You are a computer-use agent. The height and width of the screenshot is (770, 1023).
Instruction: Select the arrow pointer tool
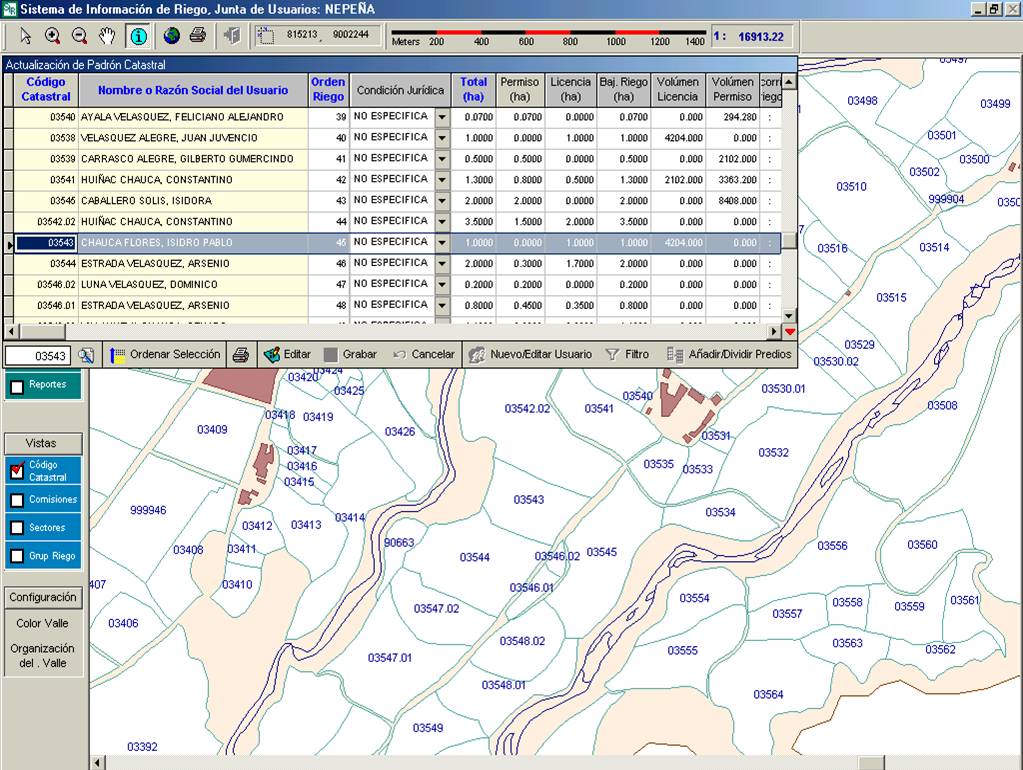26,36
